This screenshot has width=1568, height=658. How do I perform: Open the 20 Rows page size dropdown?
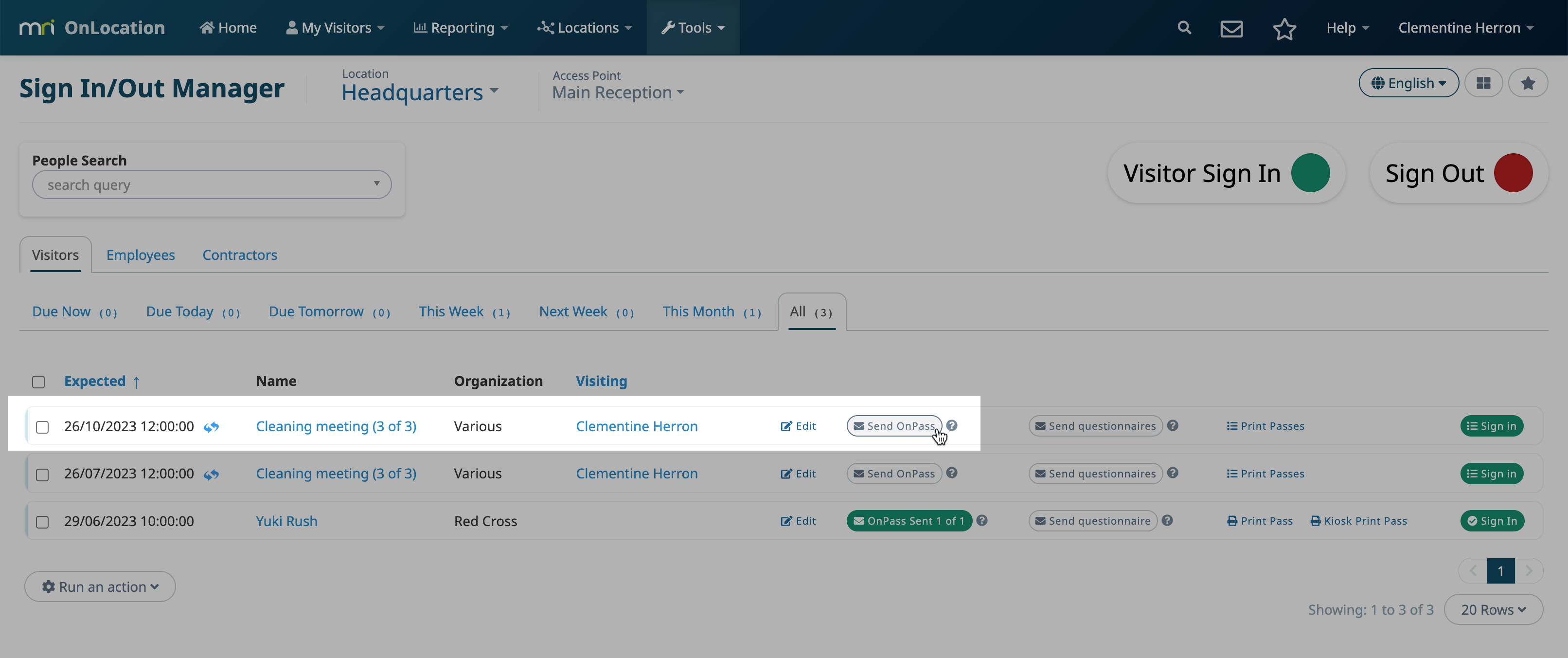coord(1493,609)
